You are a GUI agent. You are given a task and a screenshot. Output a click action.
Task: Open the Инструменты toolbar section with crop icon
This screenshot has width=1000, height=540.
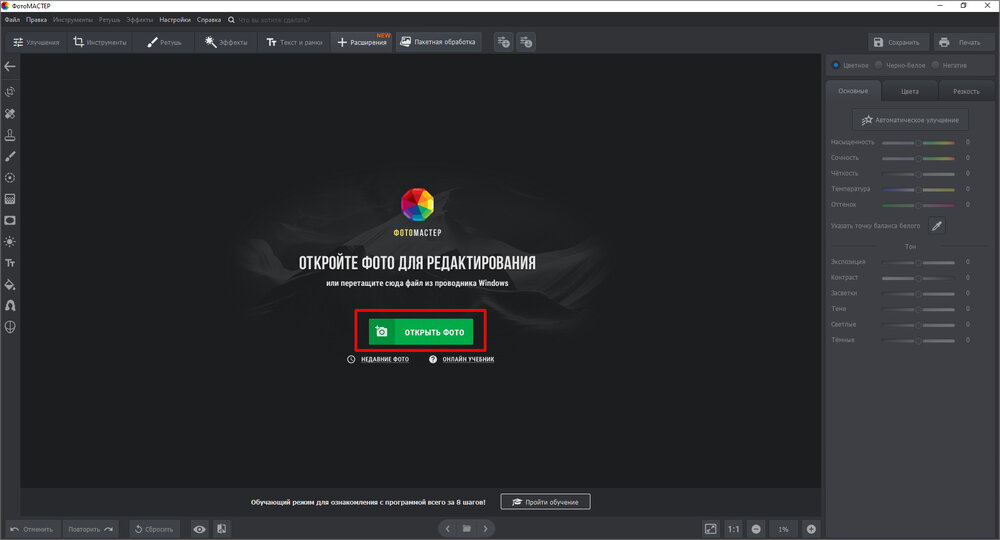[x=99, y=42]
